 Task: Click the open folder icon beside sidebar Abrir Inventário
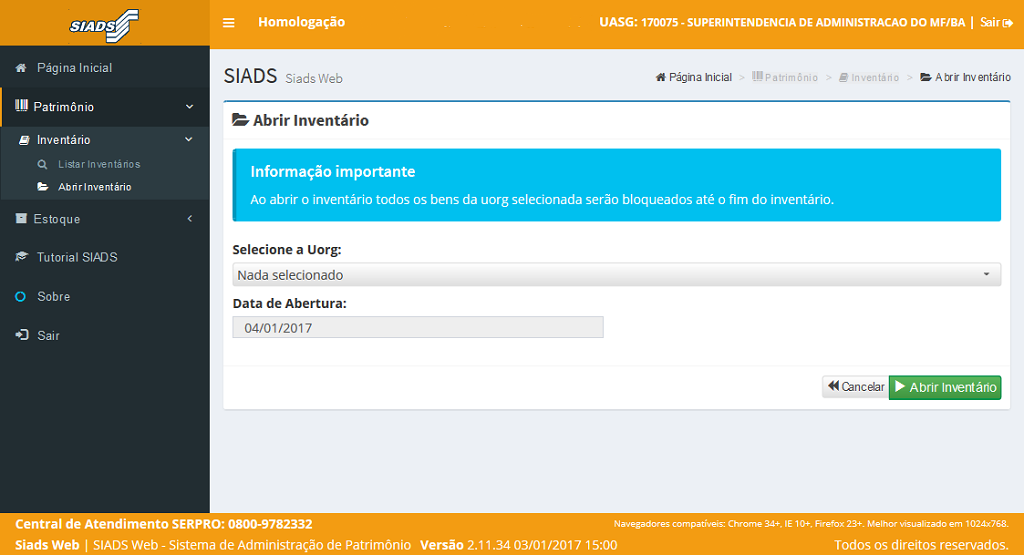(x=43, y=187)
